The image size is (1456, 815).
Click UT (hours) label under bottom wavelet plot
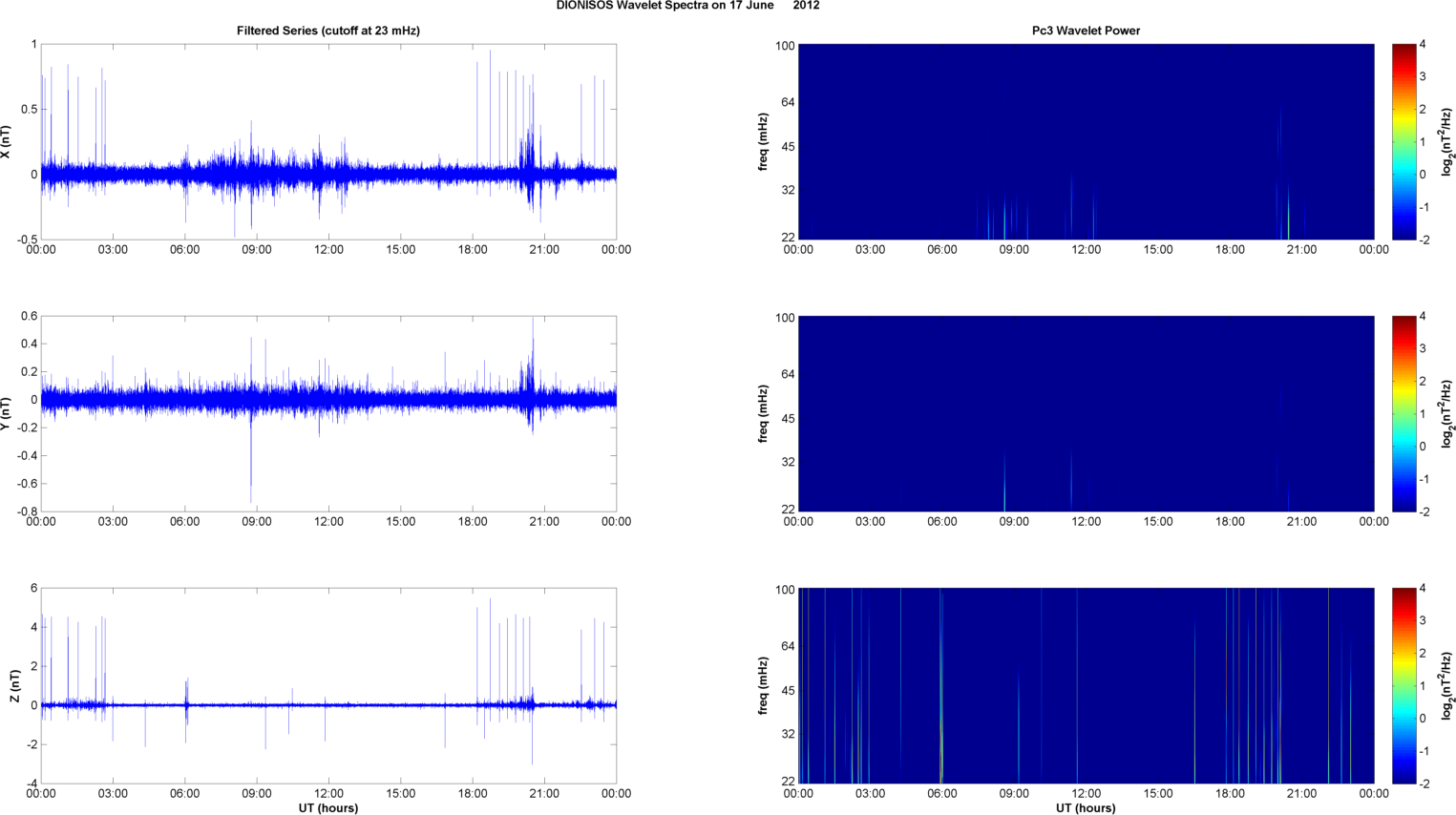(1086, 807)
